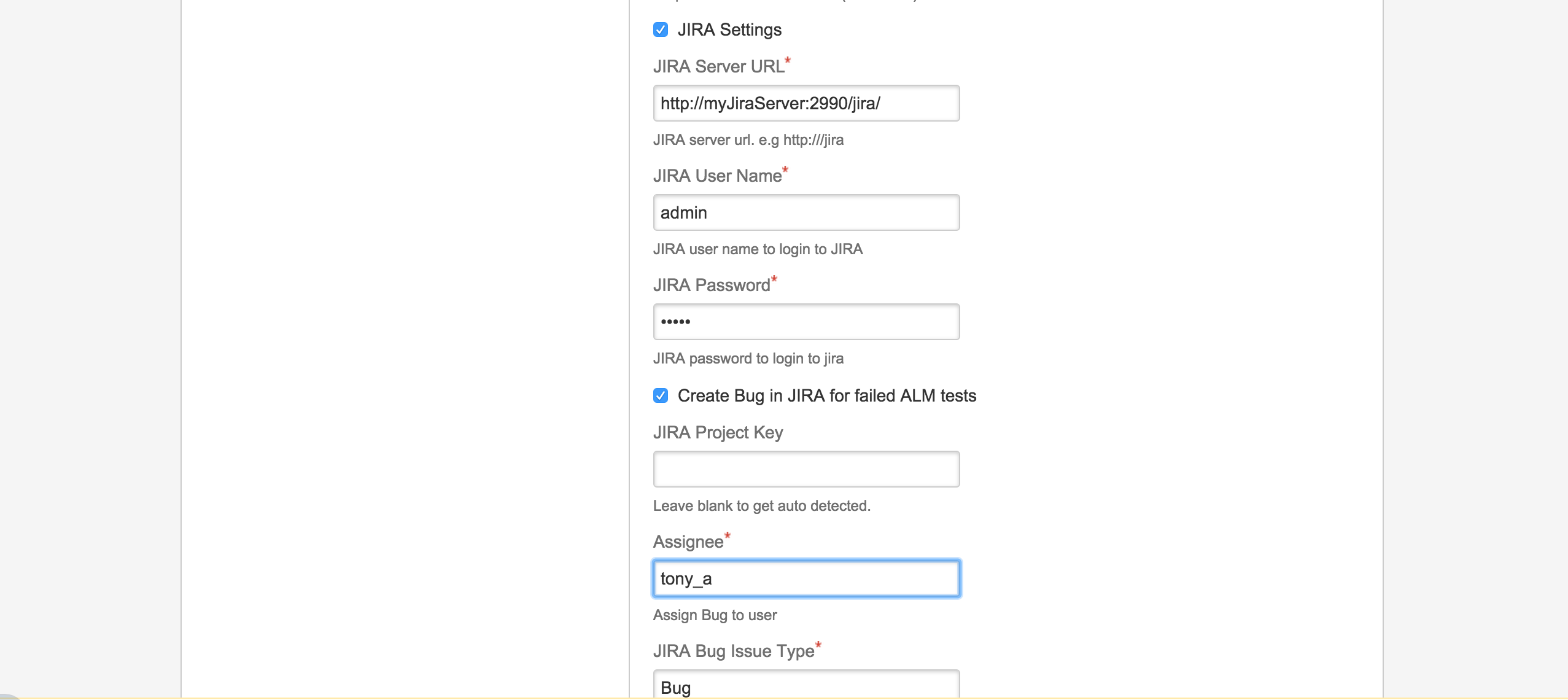Click the 'JIRA user name to login' hint
Viewport: 1568px width, 700px height.
[x=758, y=249]
